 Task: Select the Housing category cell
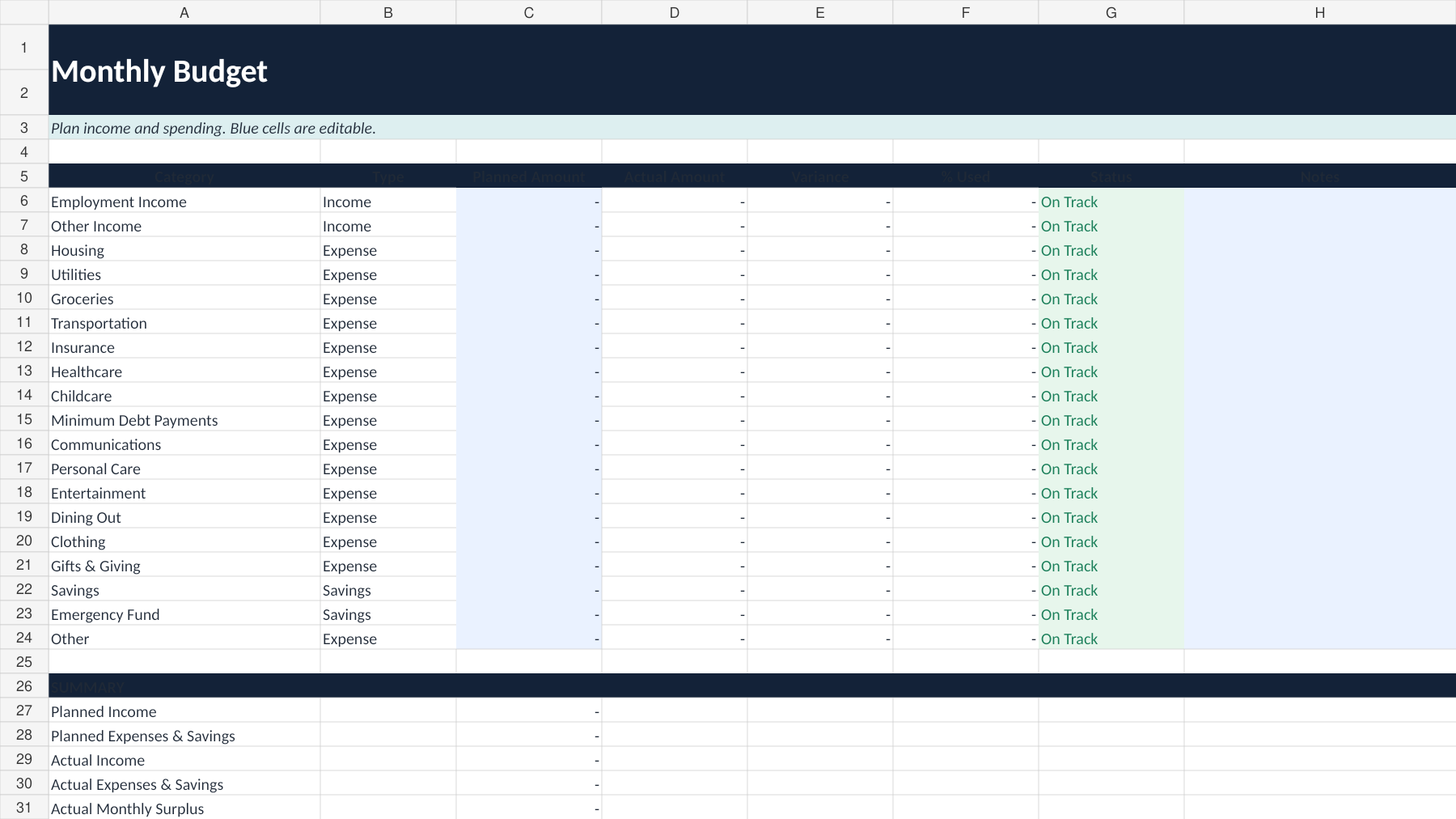184,249
